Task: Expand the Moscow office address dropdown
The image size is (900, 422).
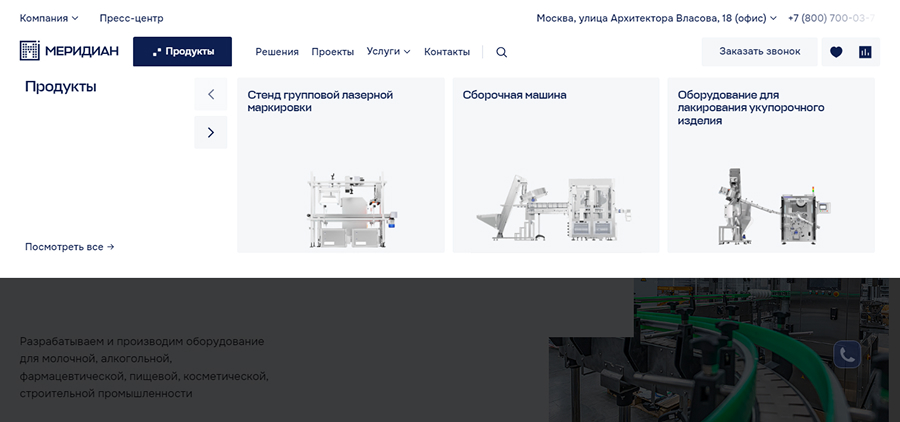Action: (656, 18)
